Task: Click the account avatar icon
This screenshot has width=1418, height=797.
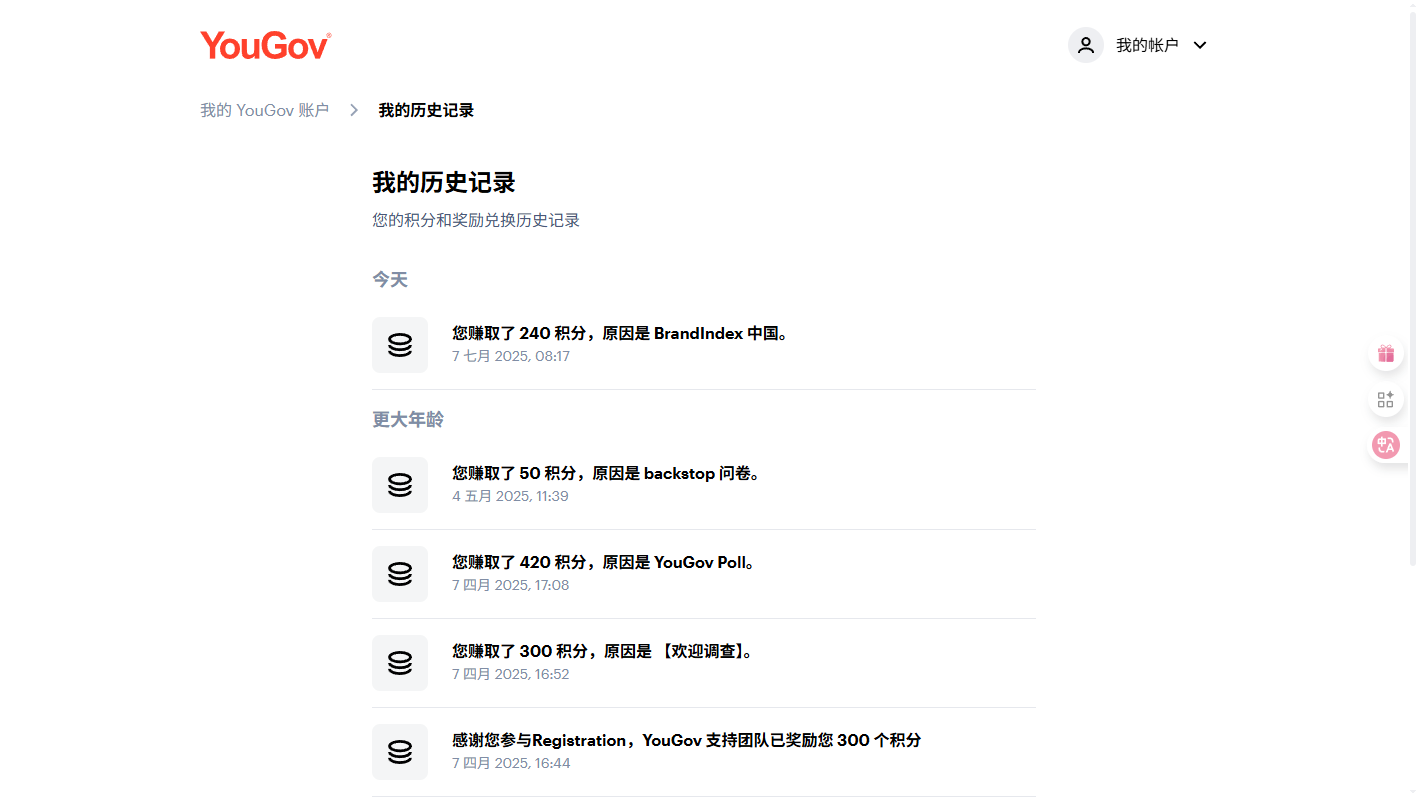Action: coord(1086,45)
